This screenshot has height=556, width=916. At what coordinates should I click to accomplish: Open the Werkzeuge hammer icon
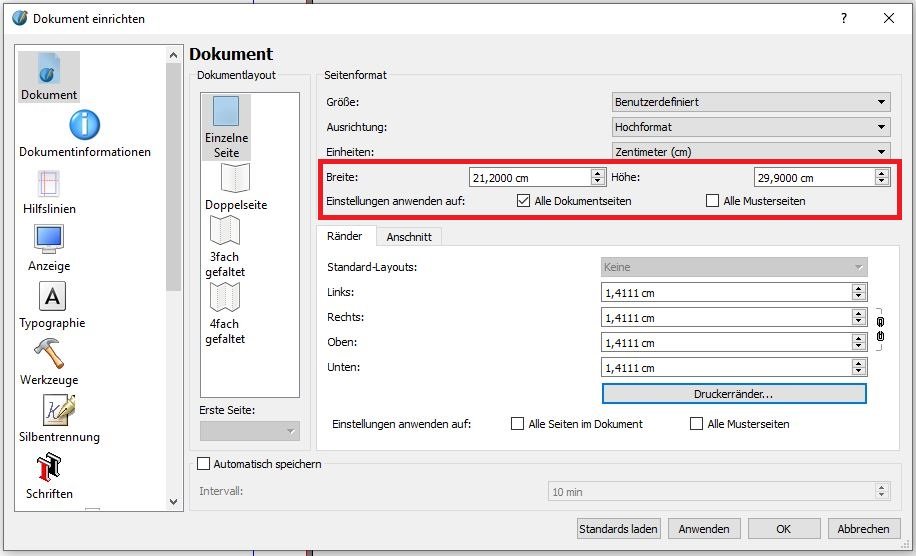49,354
